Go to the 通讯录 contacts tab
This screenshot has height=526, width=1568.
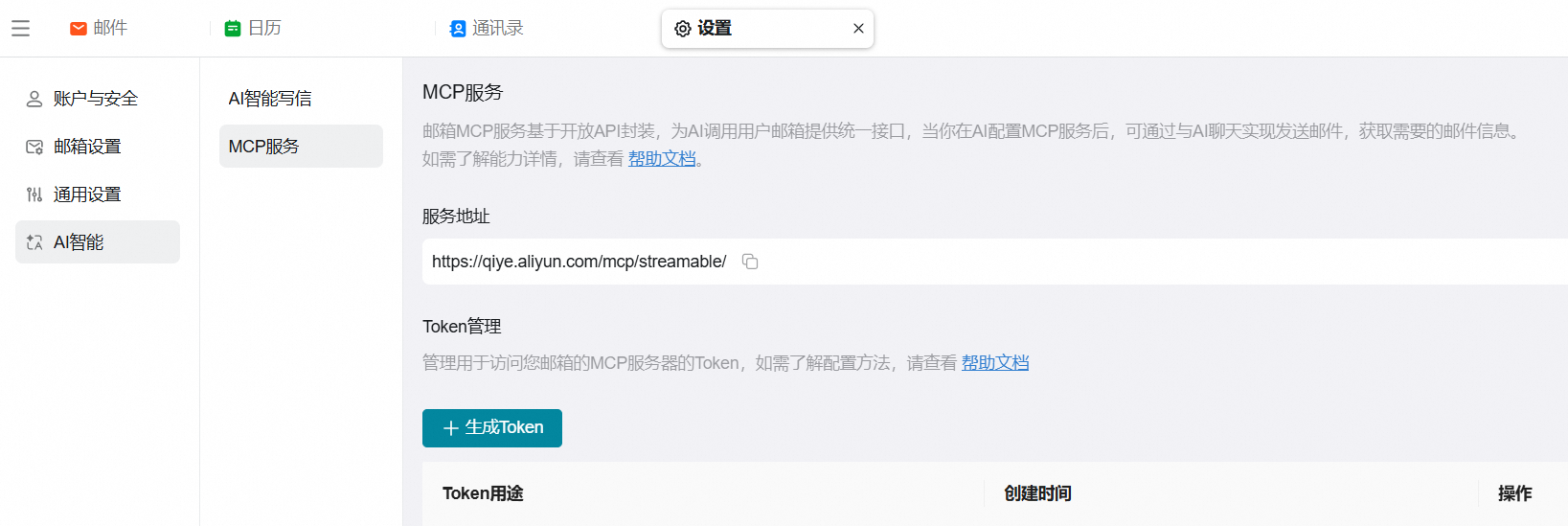click(487, 29)
